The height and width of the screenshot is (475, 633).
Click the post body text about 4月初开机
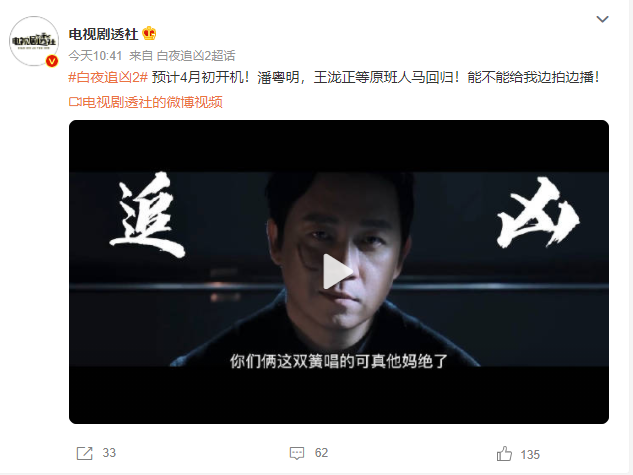(375, 77)
